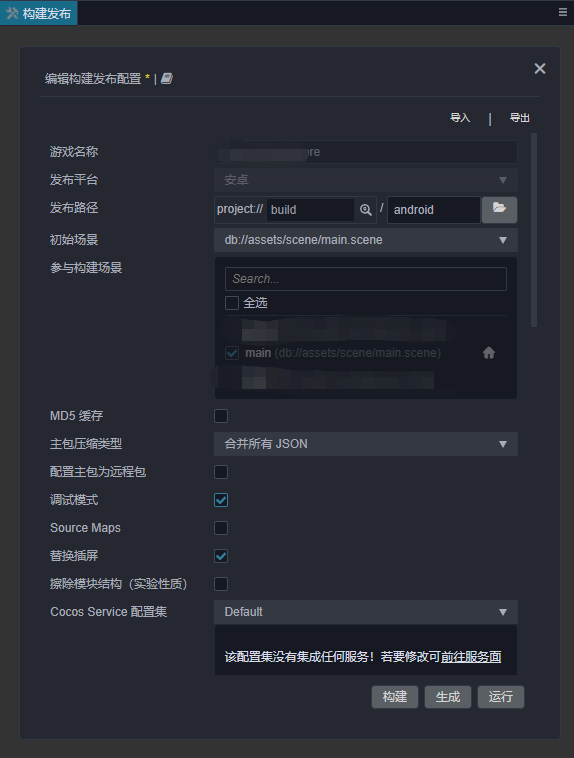This screenshot has height=758, width=574.
Task: Disable the 调试模式 checkbox
Action: [221, 500]
